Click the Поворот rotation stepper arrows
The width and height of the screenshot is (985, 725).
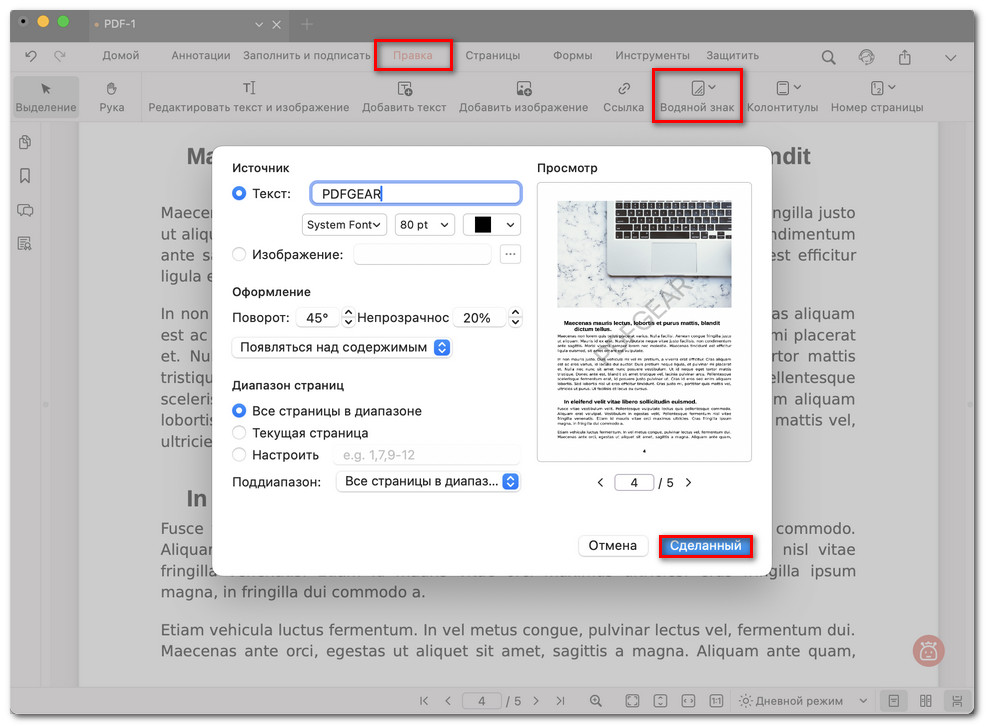349,317
